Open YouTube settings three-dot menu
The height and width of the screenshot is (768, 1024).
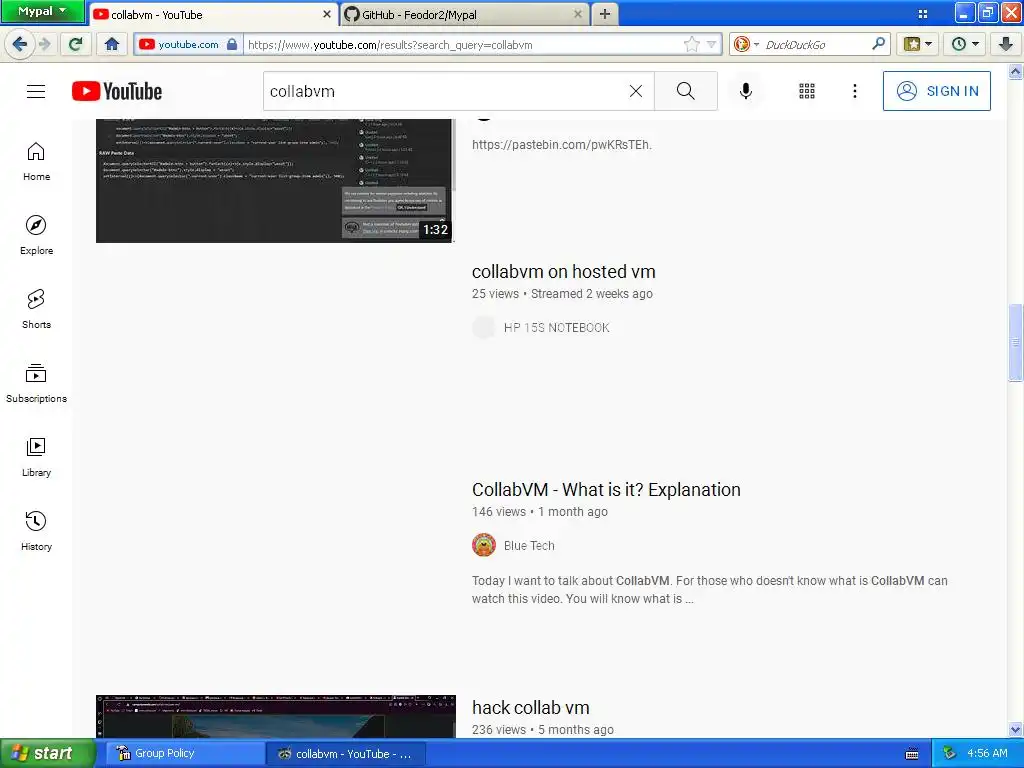pyautogui.click(x=854, y=91)
